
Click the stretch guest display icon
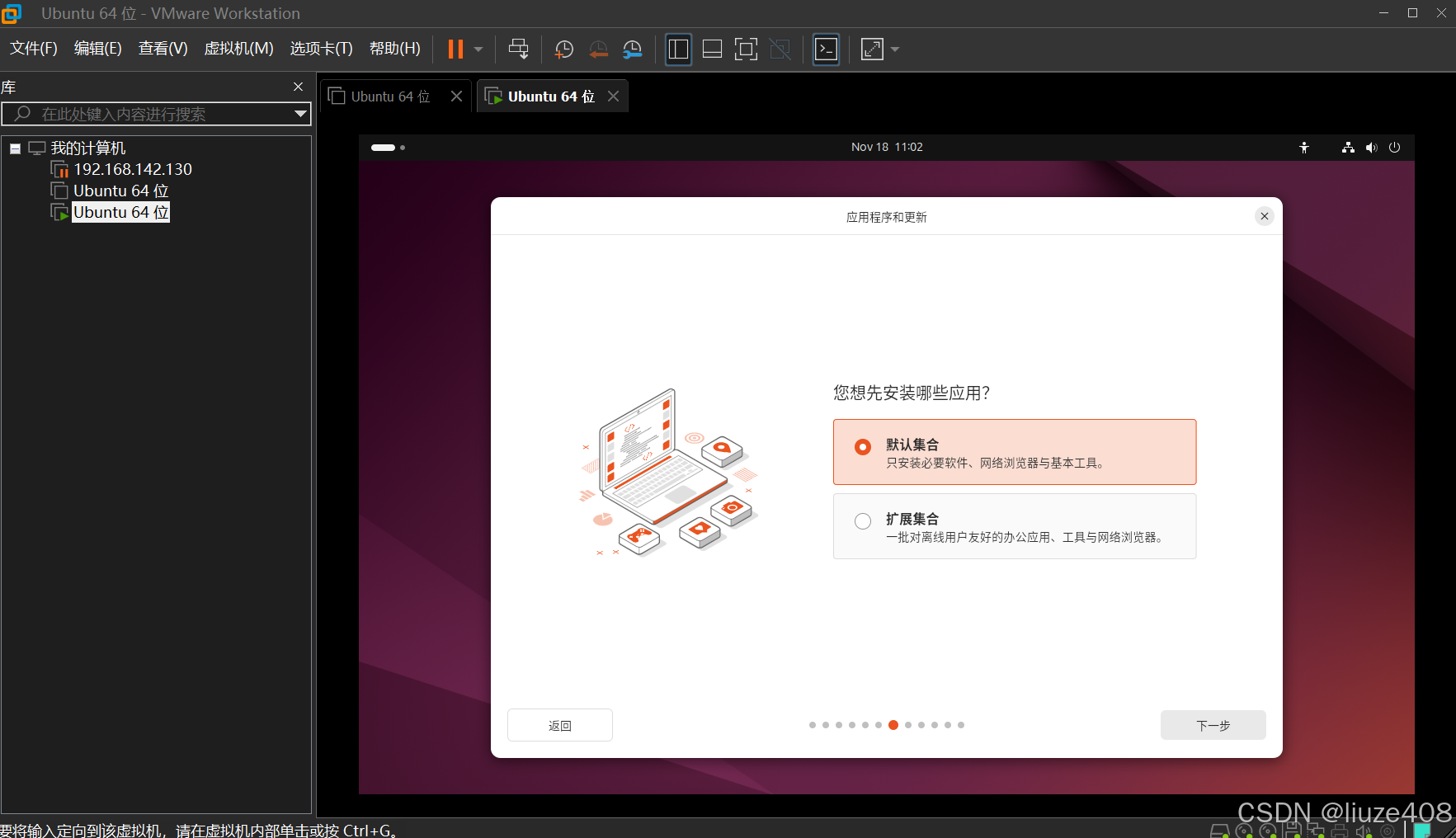(x=872, y=49)
